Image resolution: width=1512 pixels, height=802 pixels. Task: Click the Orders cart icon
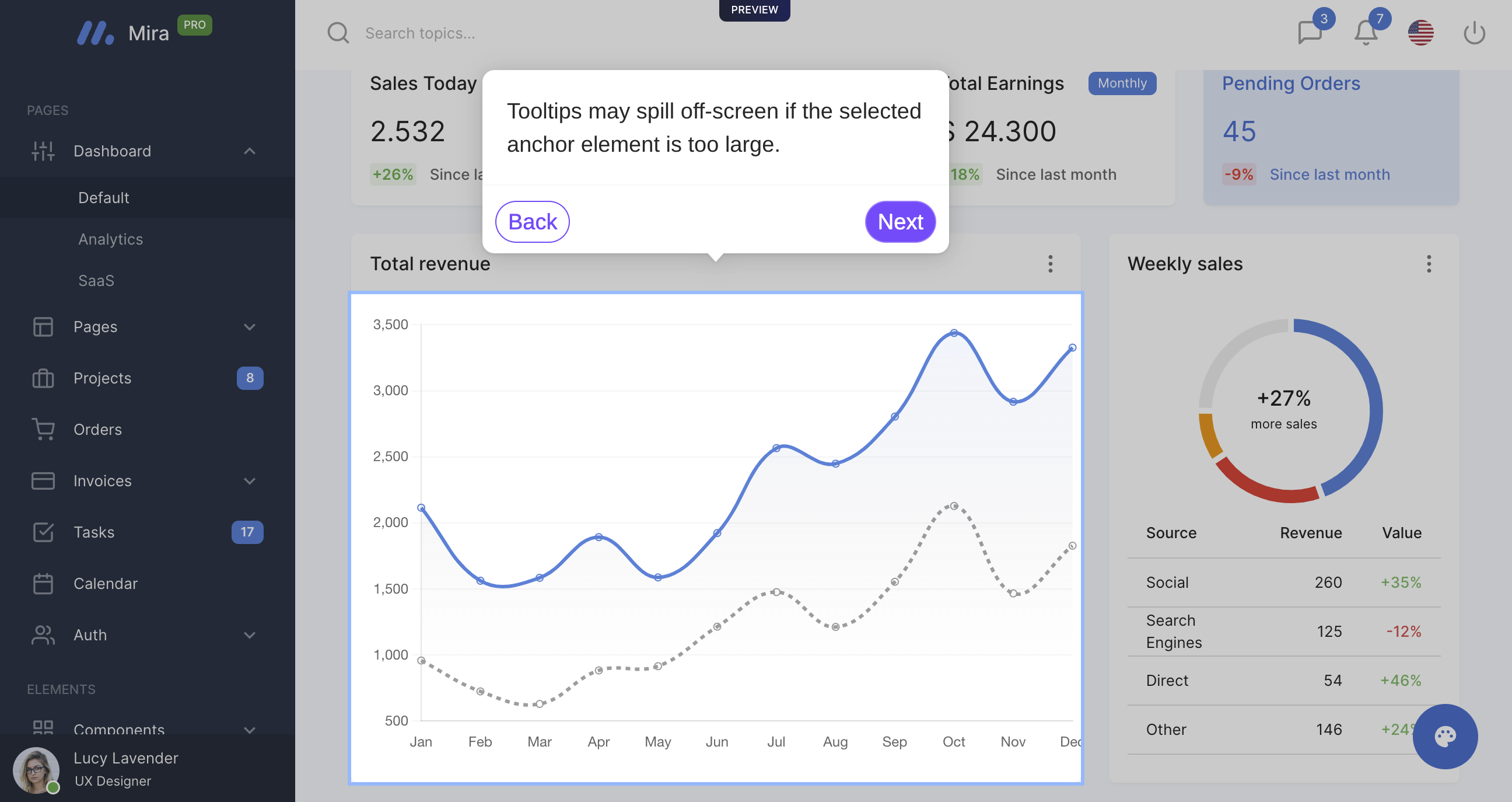click(x=43, y=429)
